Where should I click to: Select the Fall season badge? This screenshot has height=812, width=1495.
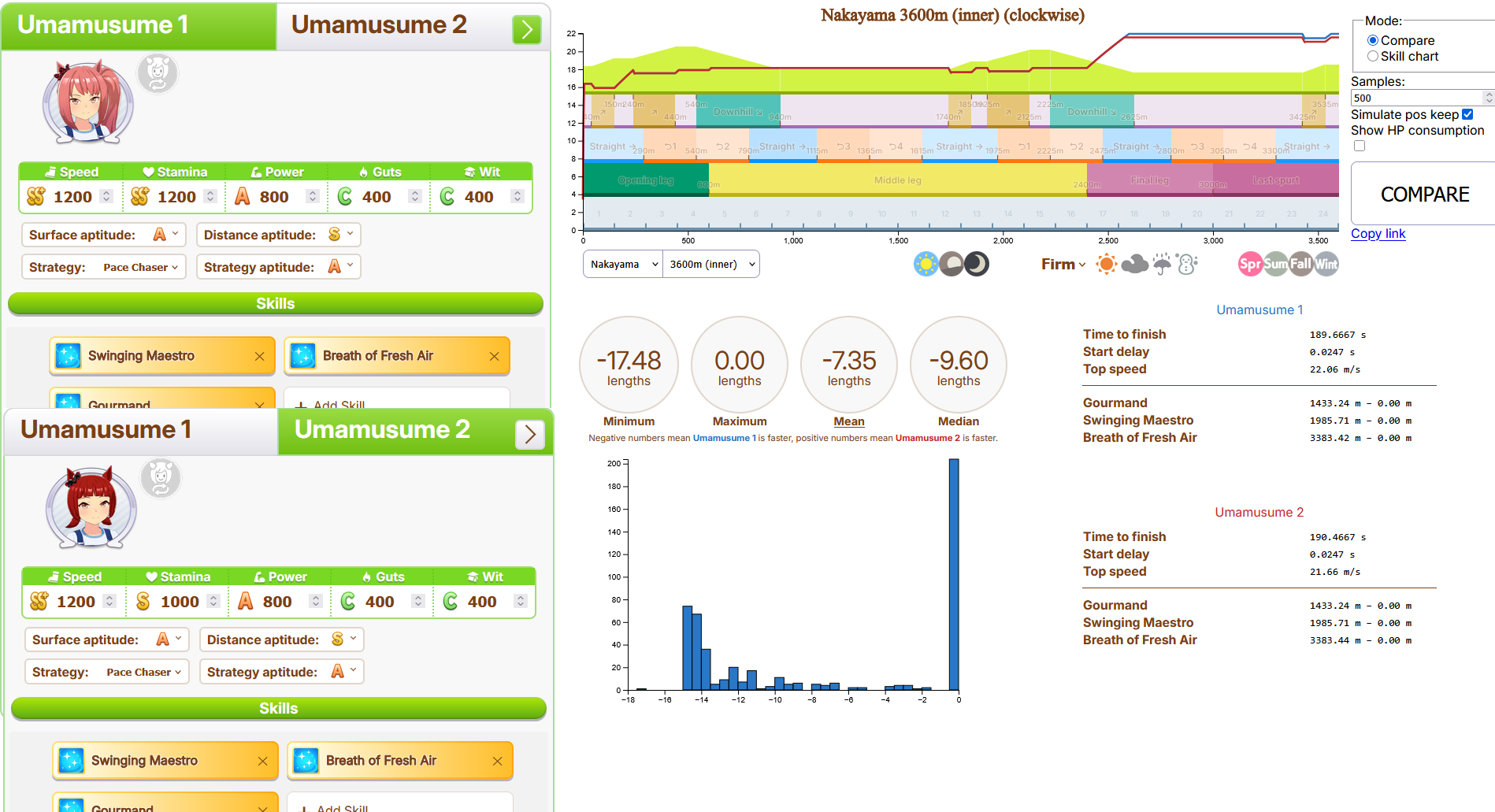[1300, 264]
